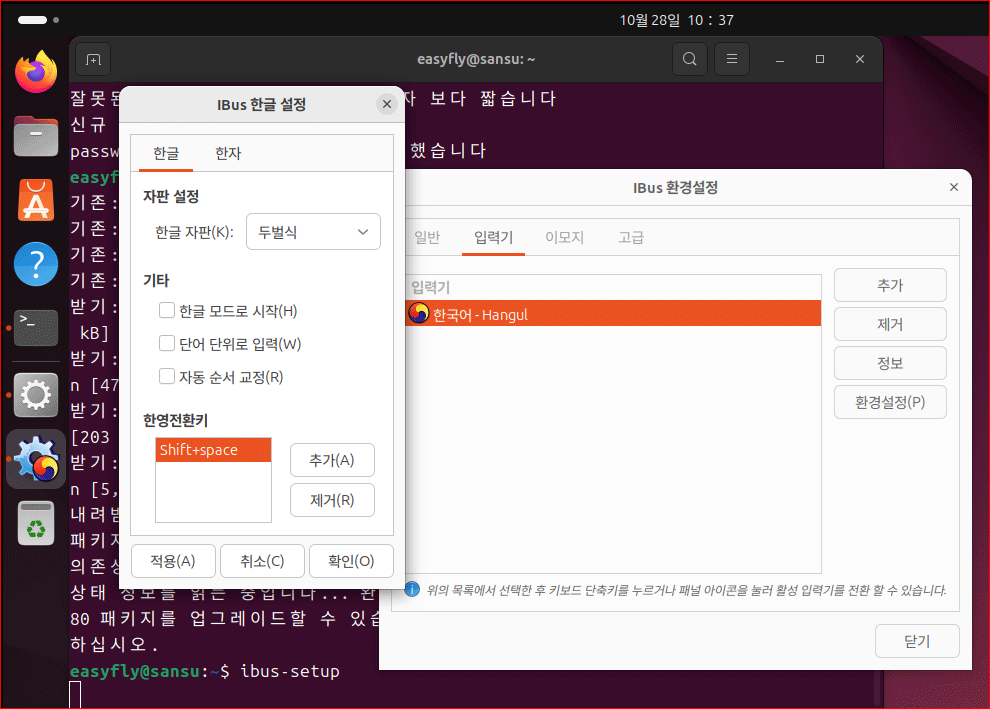
Task: Apply settings with 적용(A)
Action: click(173, 561)
